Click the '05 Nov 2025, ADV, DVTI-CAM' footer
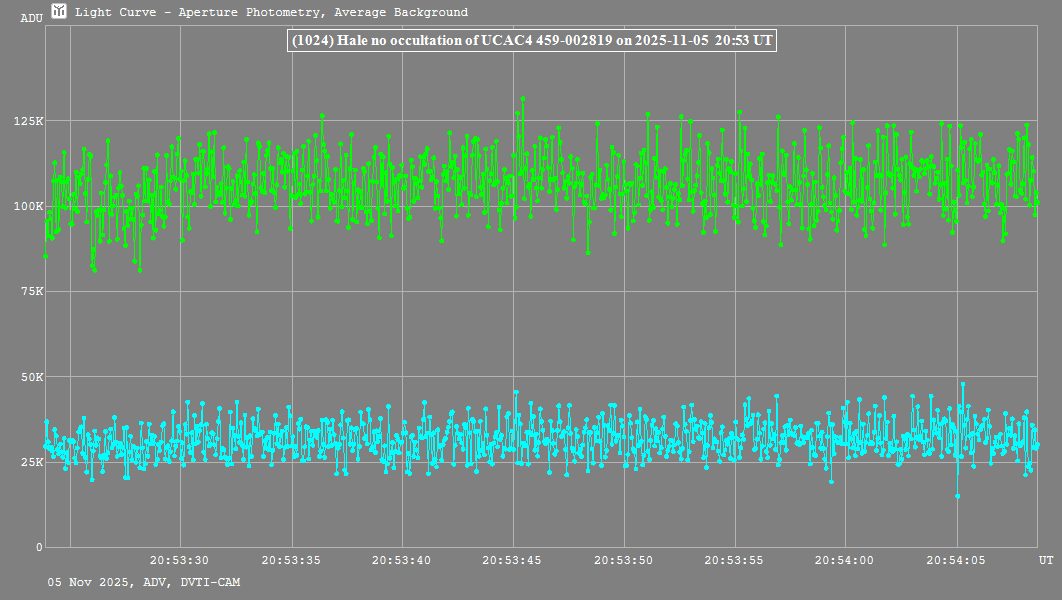Viewport: 1062px width, 600px height. (143, 582)
